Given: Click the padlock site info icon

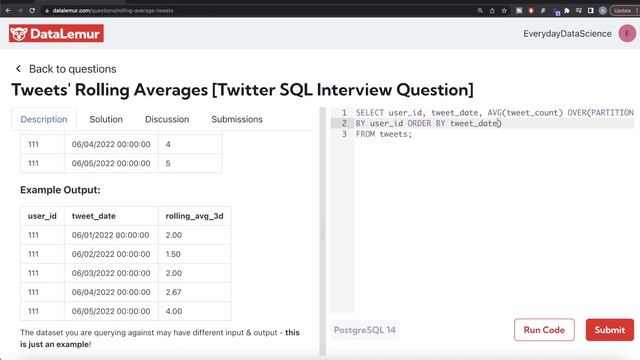Looking at the screenshot, I should (47, 11).
